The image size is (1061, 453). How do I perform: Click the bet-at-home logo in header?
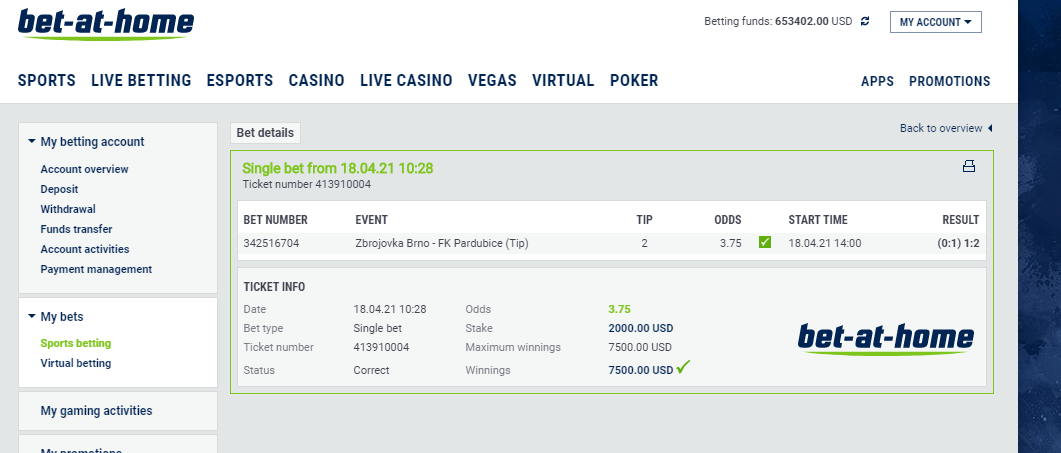coord(106,24)
